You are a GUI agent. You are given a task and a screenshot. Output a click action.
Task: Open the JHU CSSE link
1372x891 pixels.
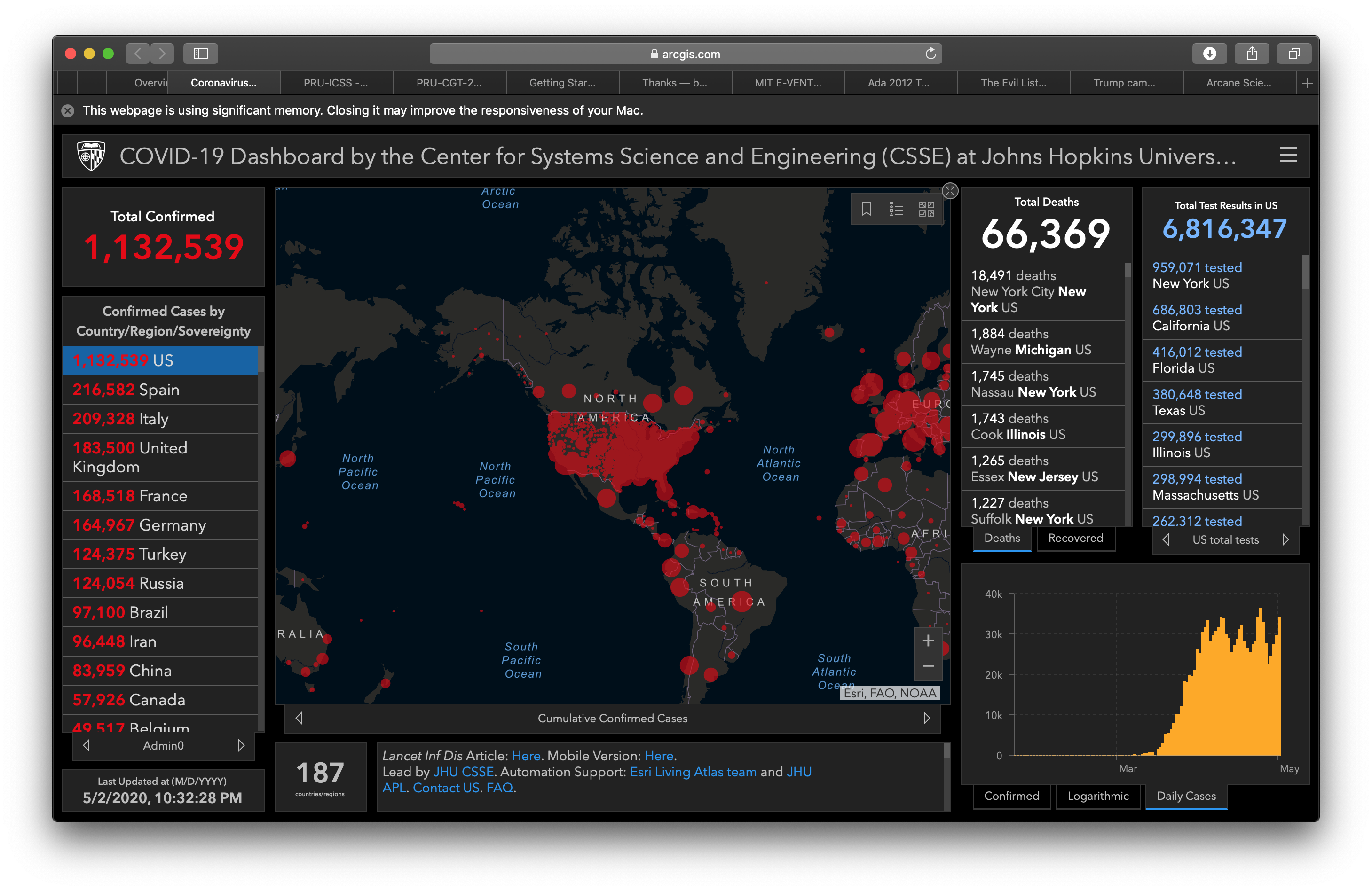coord(463,772)
